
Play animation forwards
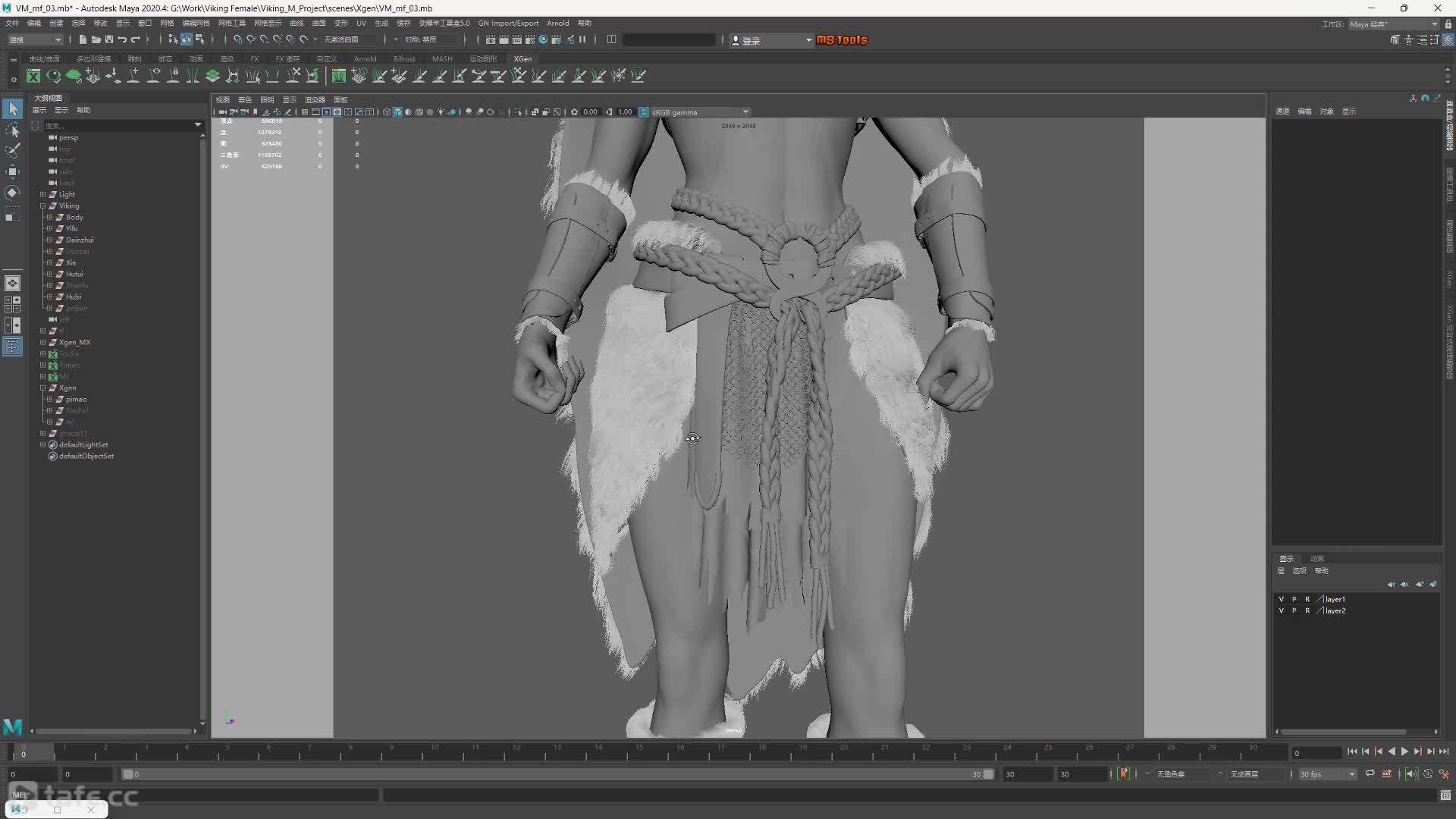click(1404, 752)
